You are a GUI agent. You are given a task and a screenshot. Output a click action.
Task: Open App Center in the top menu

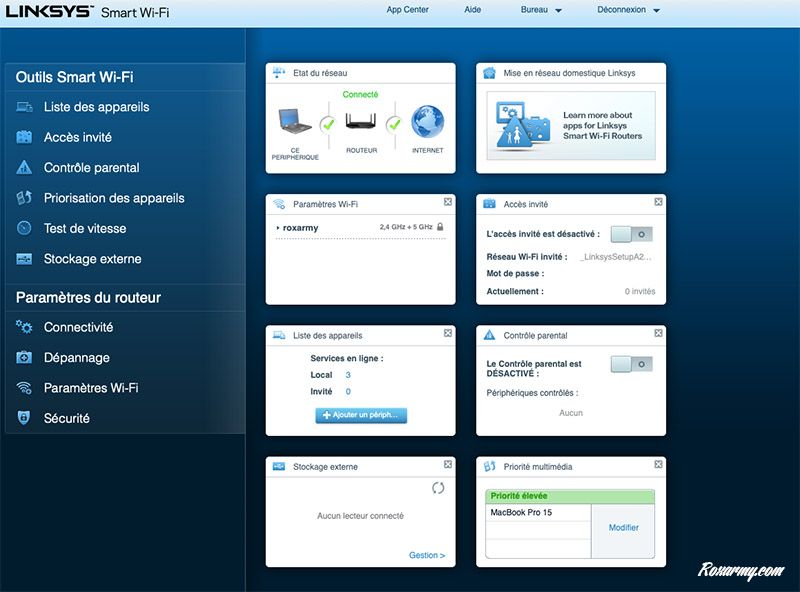[x=408, y=10]
